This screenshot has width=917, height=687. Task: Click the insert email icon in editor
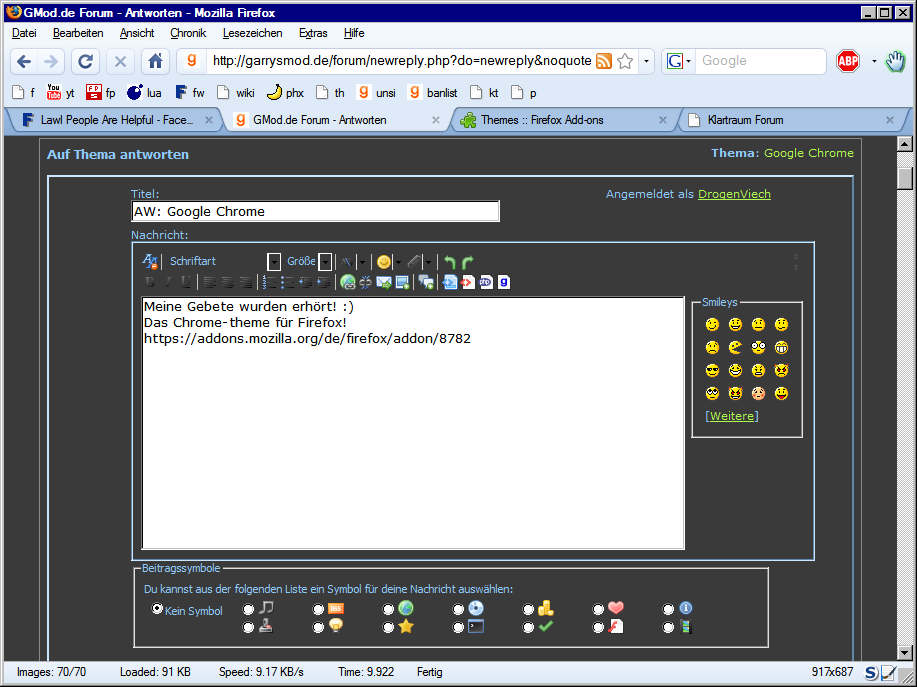click(x=383, y=282)
